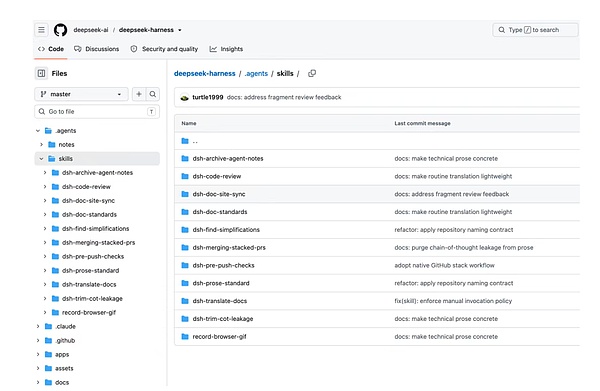Click 'adopt native GitHub stack workflow' commit message
Viewport: 600px width, 391px height.
(x=444, y=265)
